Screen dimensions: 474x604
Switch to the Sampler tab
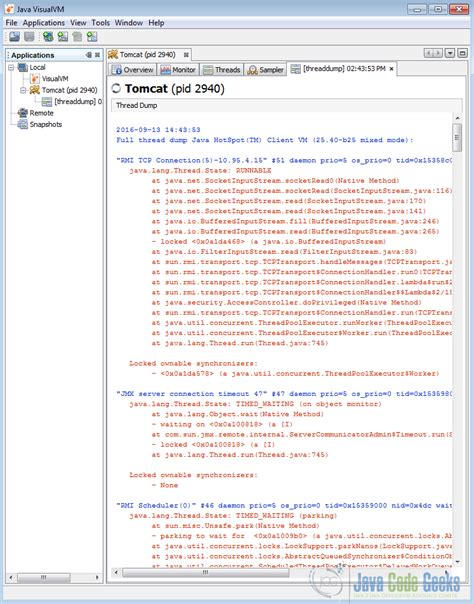click(266, 70)
